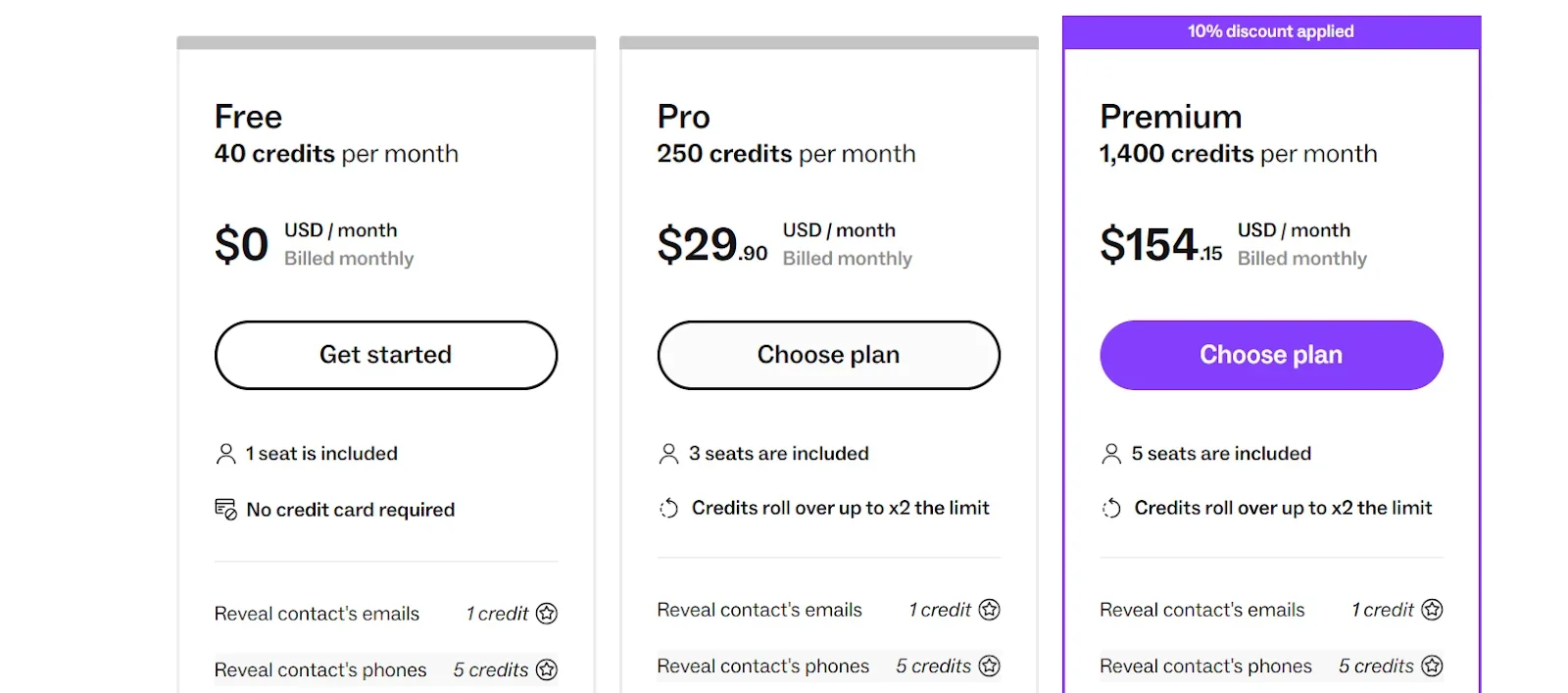This screenshot has height=693, width=1568.
Task: Click the seat icon under Pro plan
Action: coord(669,454)
